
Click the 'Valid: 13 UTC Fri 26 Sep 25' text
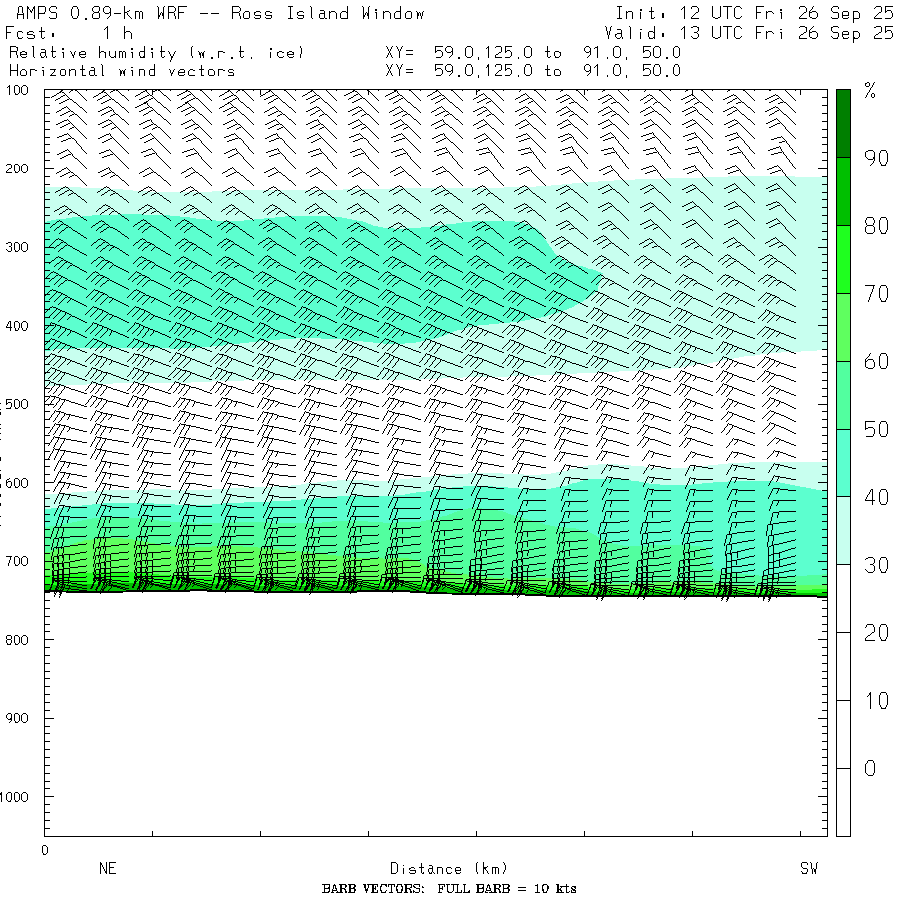point(748,33)
